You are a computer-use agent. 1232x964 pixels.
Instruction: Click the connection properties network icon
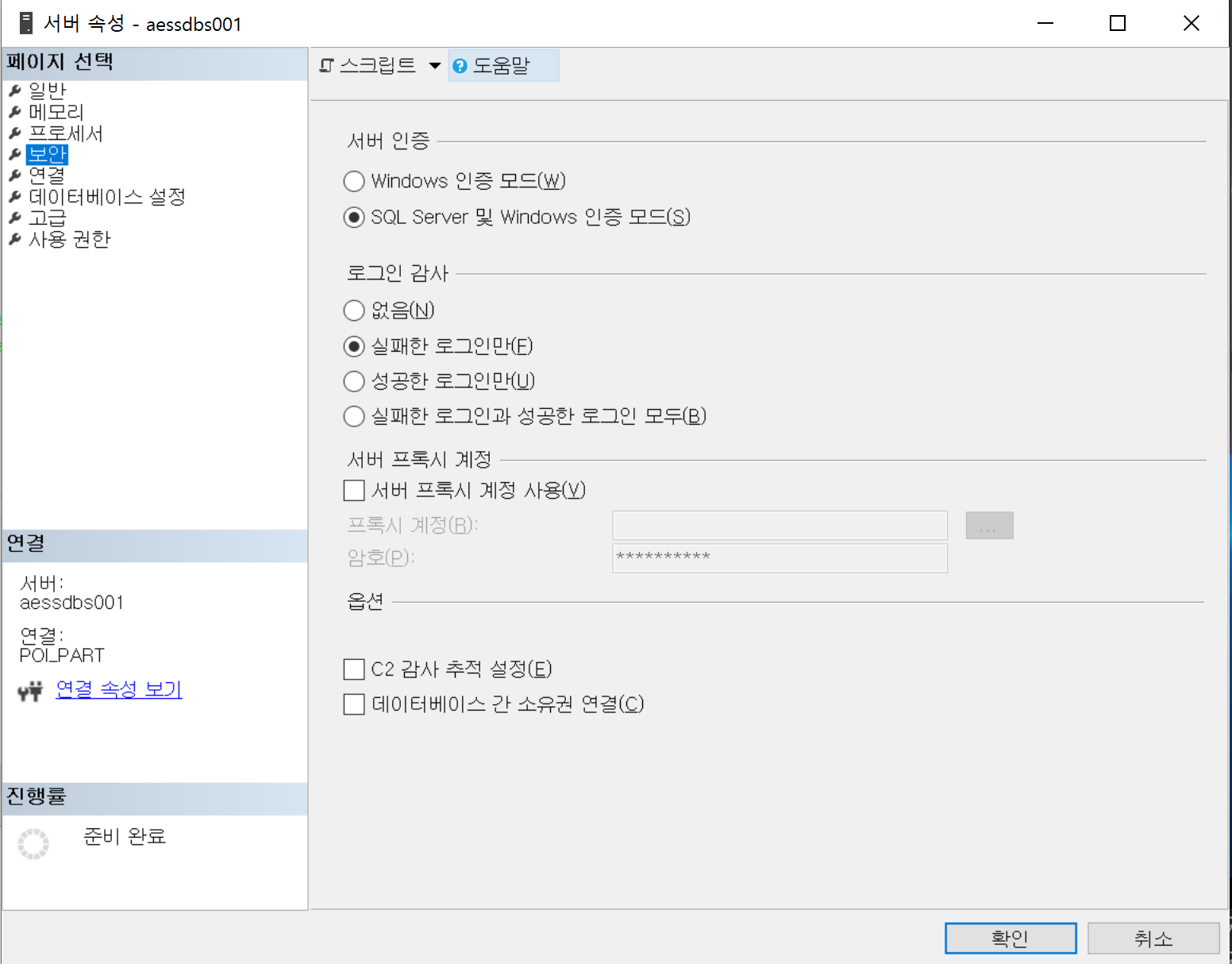coord(30,691)
